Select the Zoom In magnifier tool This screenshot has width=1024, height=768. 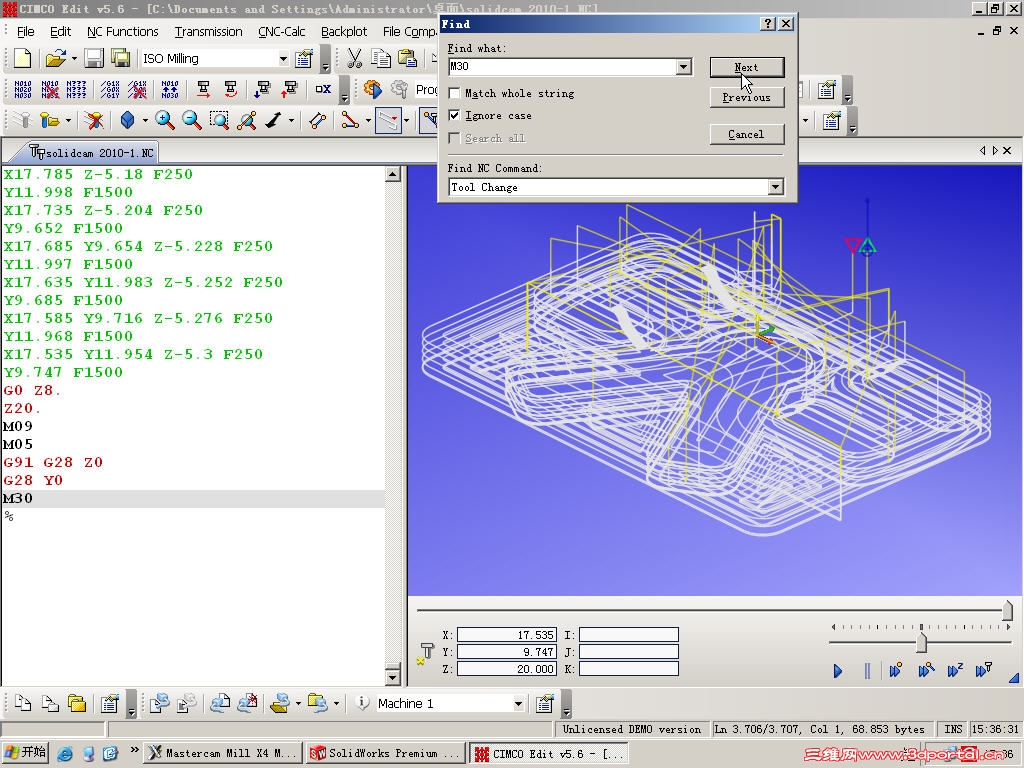(x=165, y=119)
